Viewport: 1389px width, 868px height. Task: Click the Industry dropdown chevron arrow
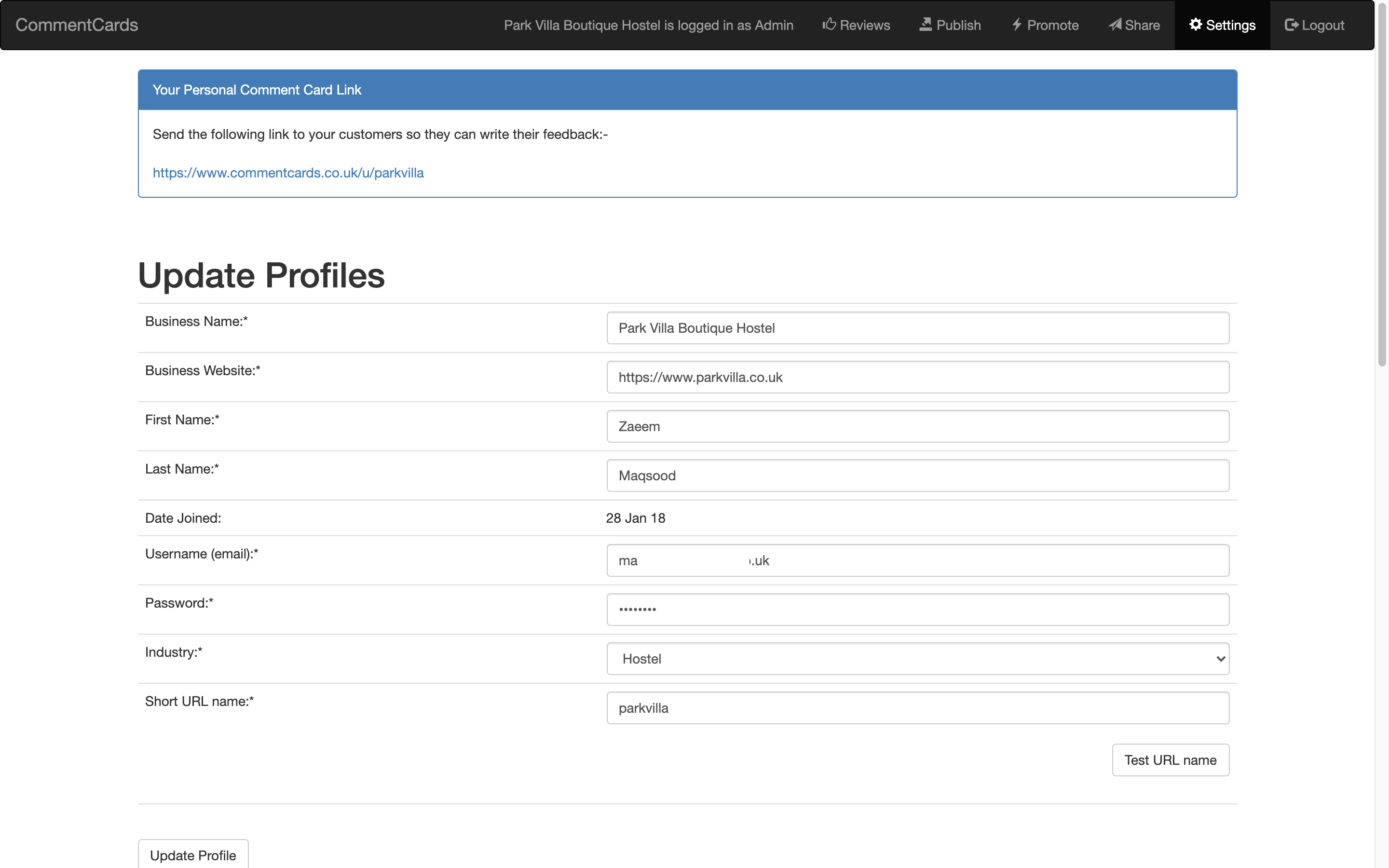(1220, 658)
